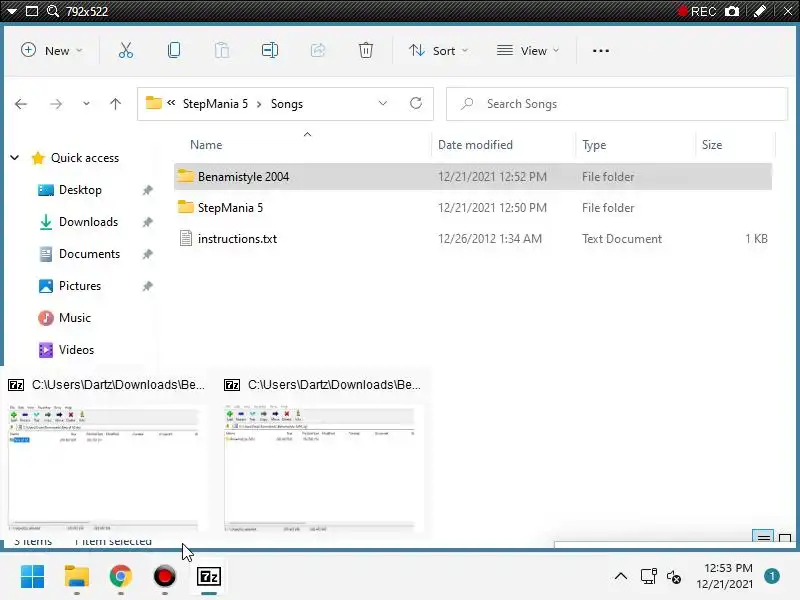The height and width of the screenshot is (600, 800).
Task: Open the Sort options dropdown
Action: coord(438,51)
